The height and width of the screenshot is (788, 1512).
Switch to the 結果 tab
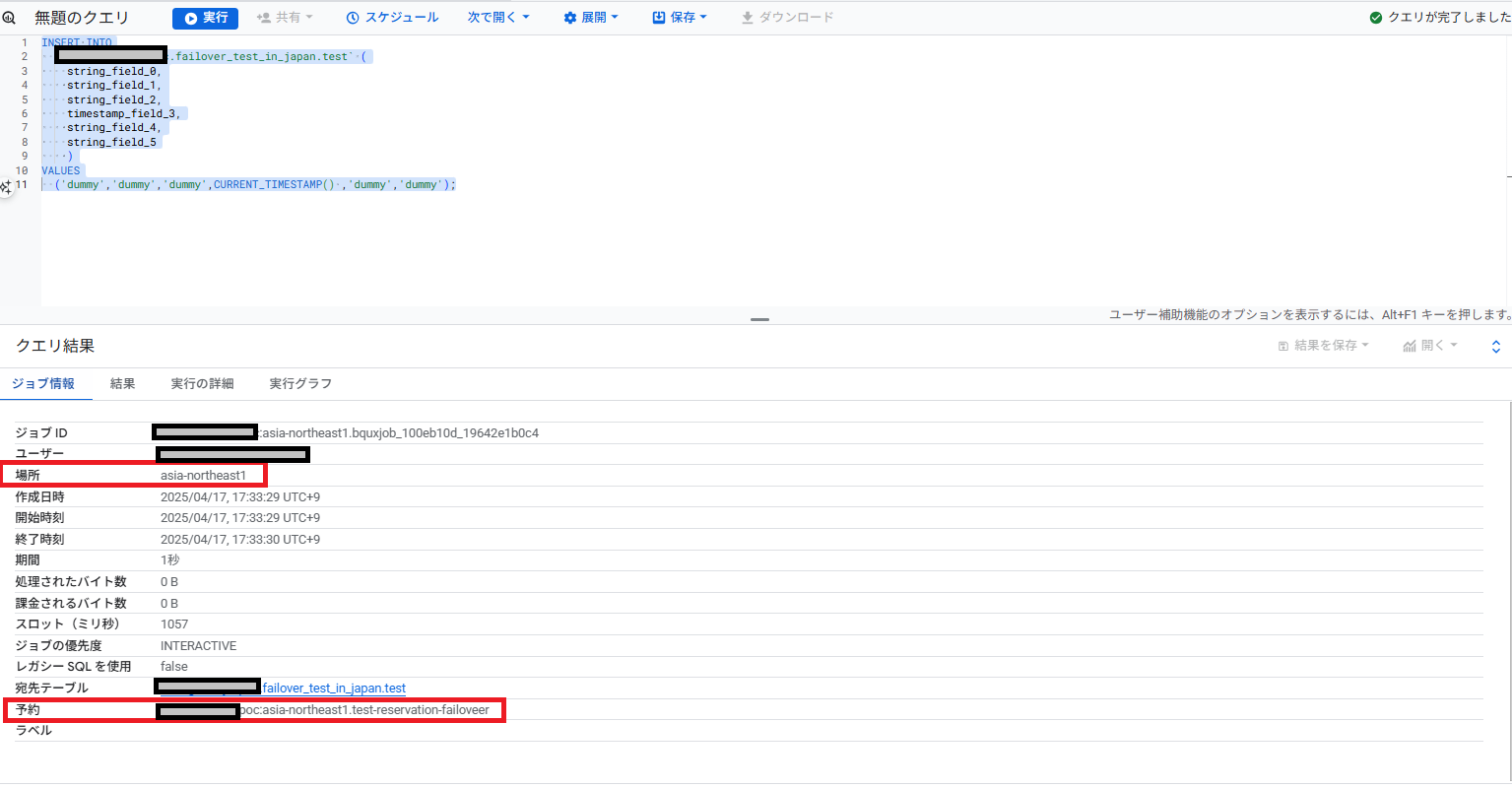click(123, 383)
